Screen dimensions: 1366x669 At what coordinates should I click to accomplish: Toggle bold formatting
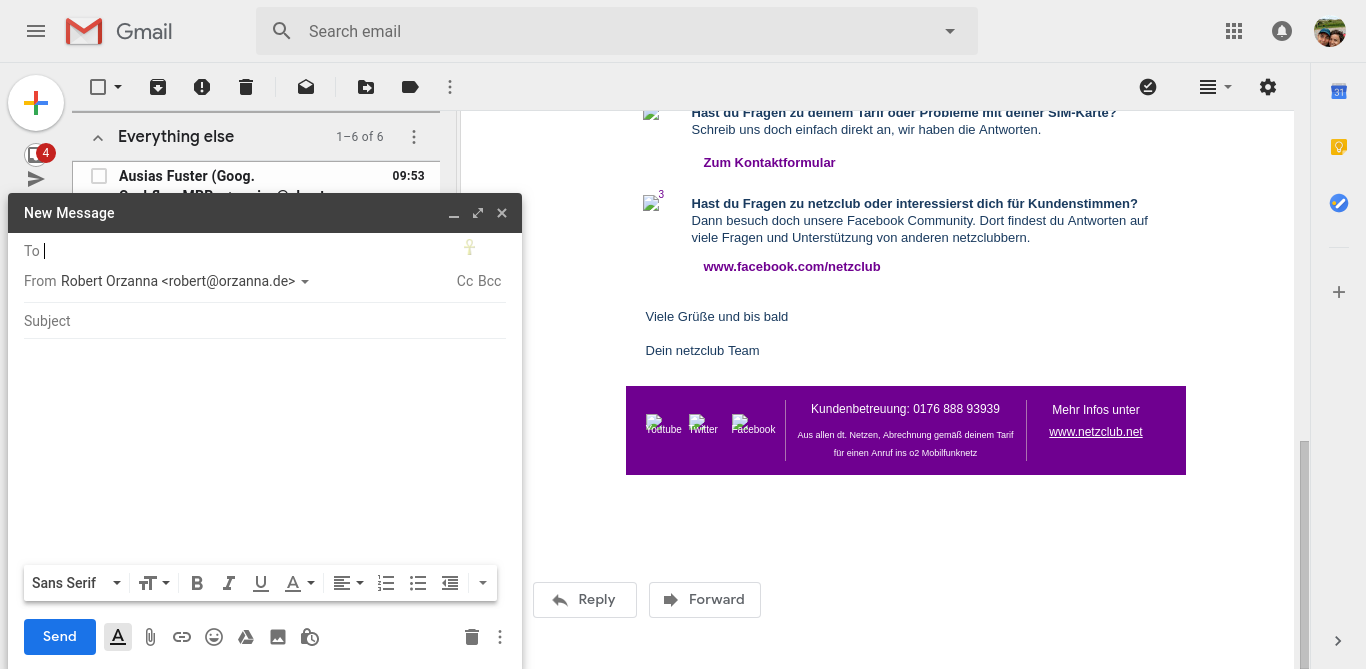pyautogui.click(x=197, y=583)
